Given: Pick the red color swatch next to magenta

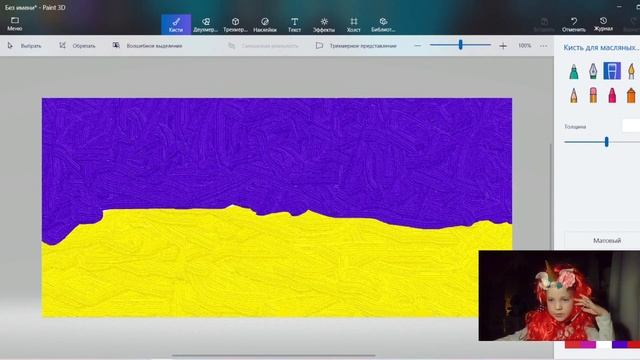Looking at the screenshot, I should pyautogui.click(x=572, y=344).
